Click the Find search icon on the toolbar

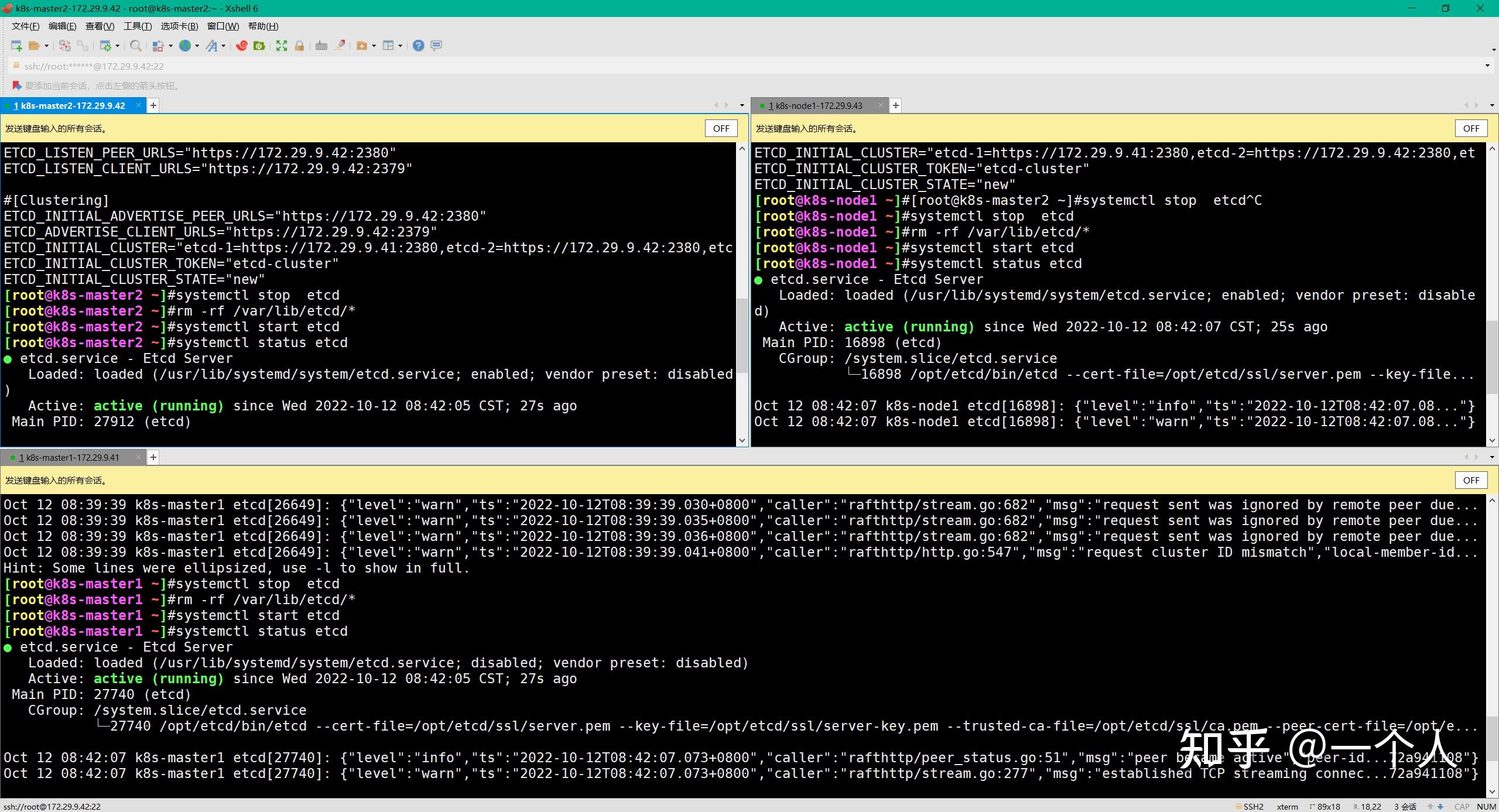pos(136,46)
